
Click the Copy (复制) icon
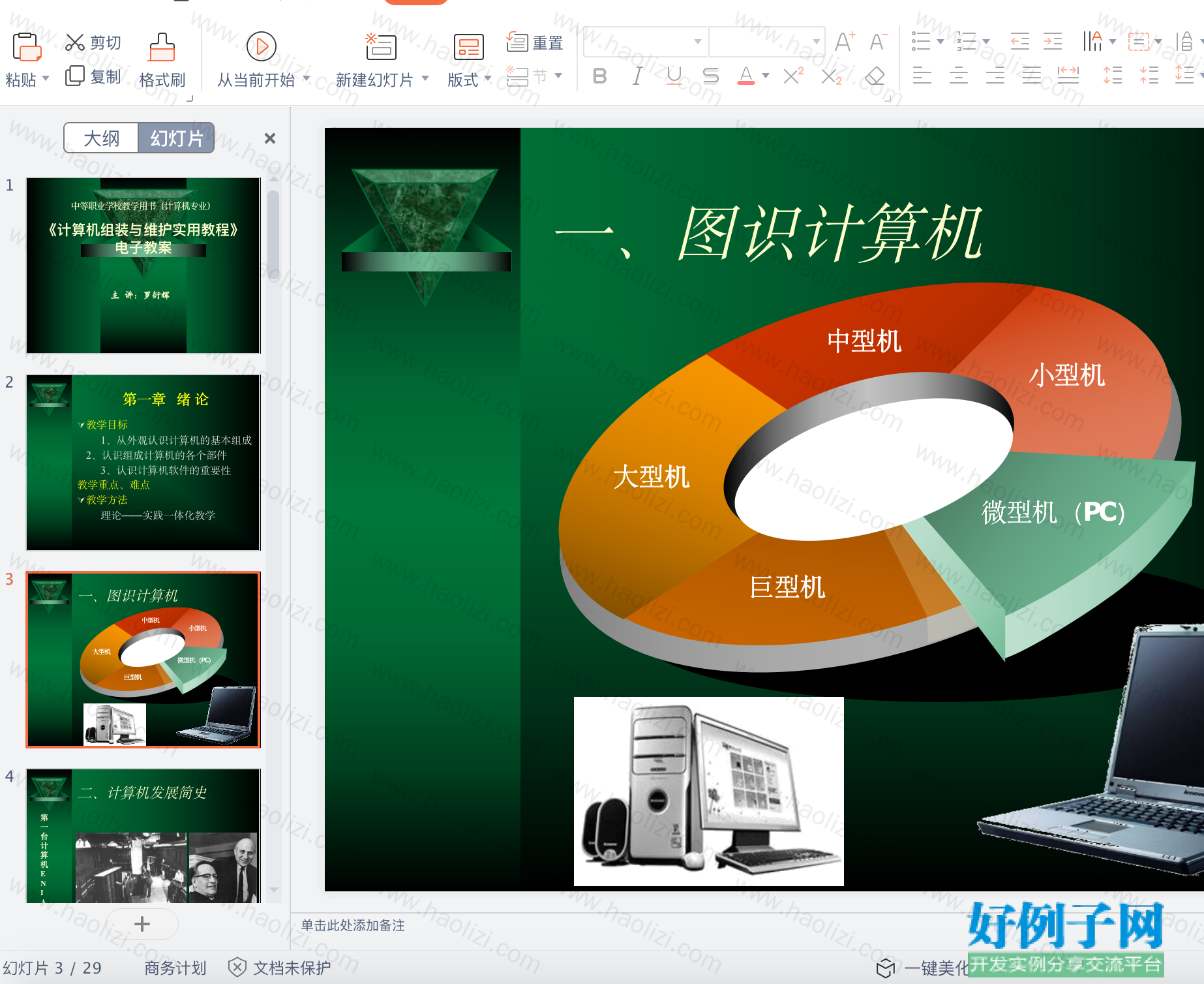[x=75, y=76]
